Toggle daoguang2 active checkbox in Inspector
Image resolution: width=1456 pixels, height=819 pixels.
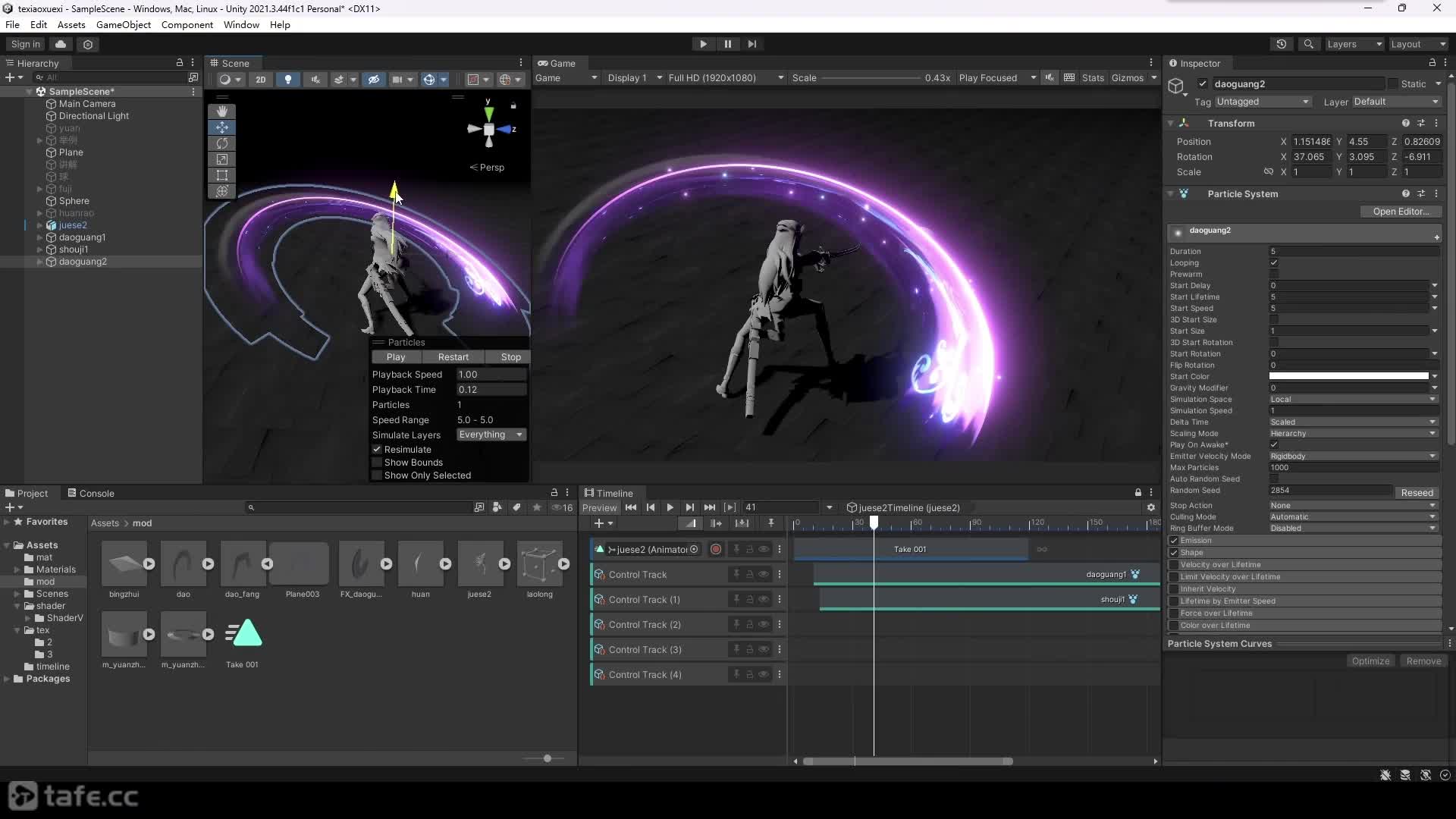tap(1203, 84)
